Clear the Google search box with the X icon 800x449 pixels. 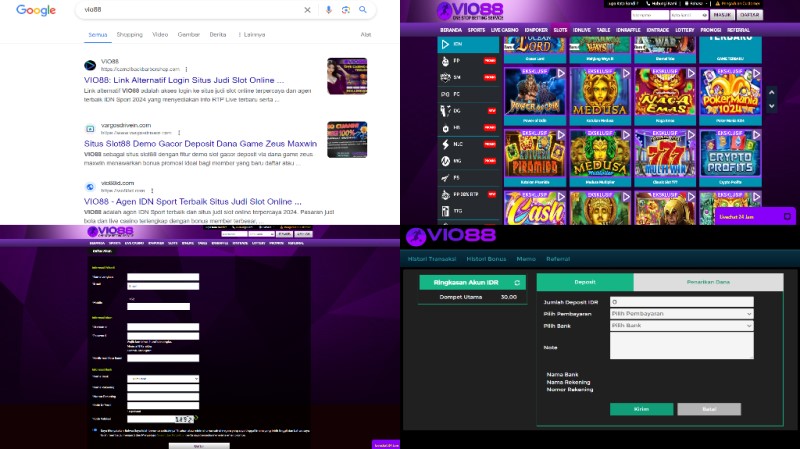307,10
